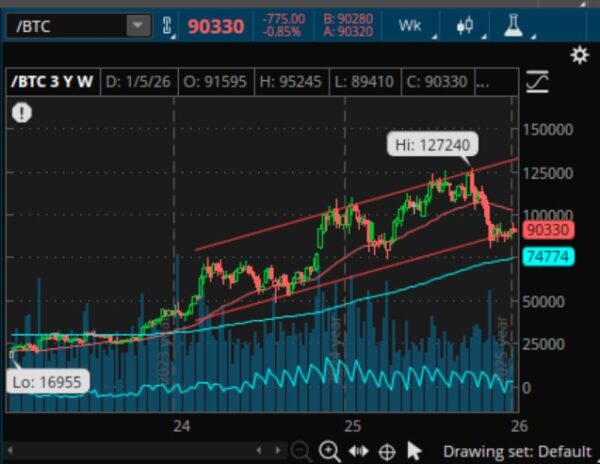This screenshot has width=600, height=464.
Task: Click the last price 90330 in toolbar
Action: coord(216,25)
